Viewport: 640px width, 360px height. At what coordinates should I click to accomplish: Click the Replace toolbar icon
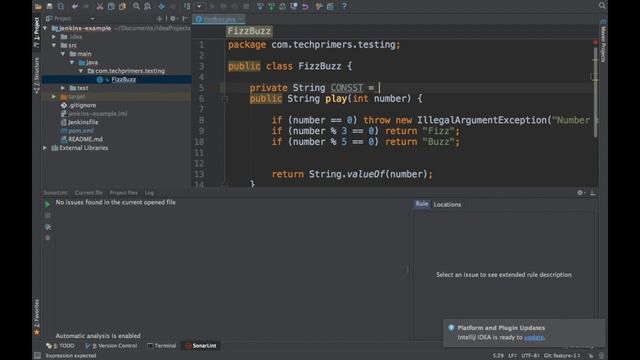pos(148,6)
